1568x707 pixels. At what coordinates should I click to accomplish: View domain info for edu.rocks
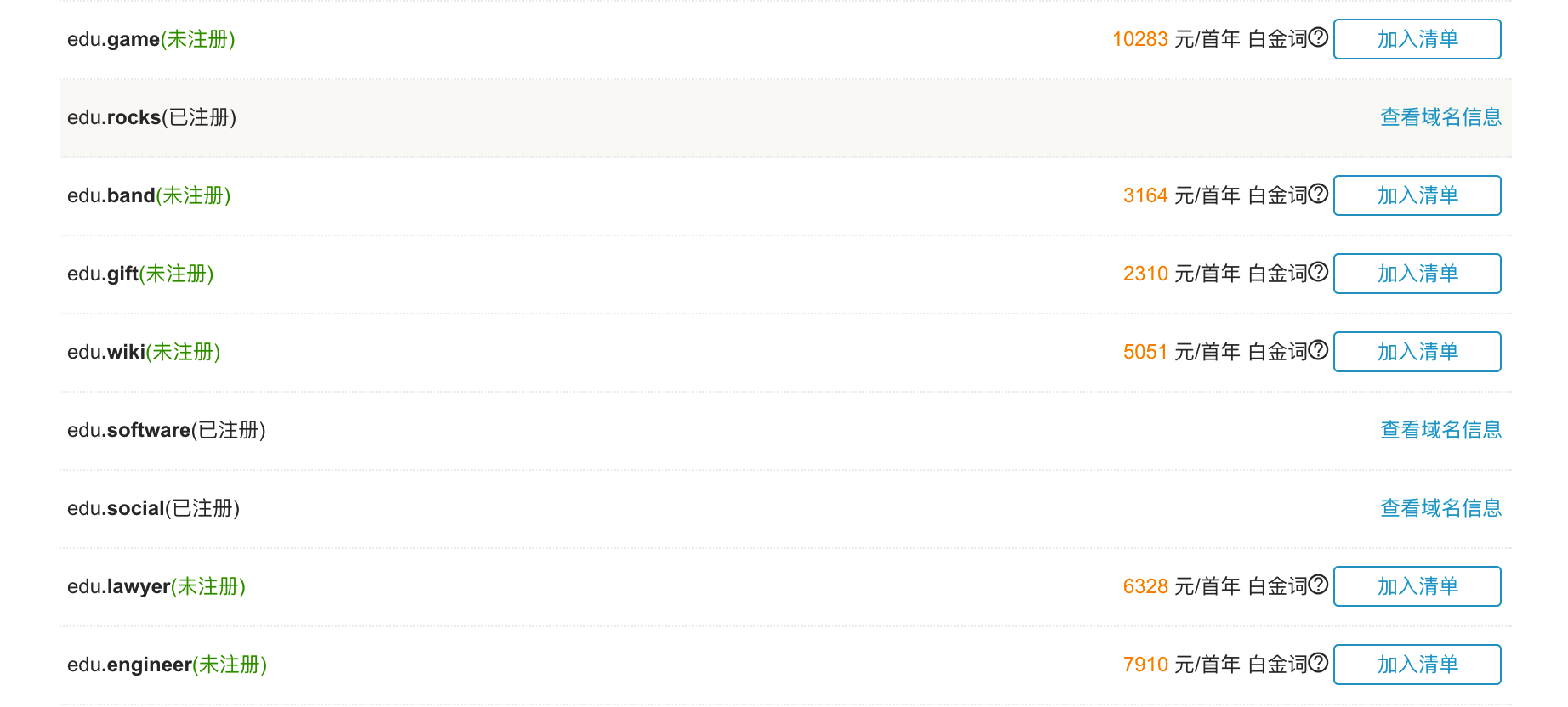(1440, 117)
